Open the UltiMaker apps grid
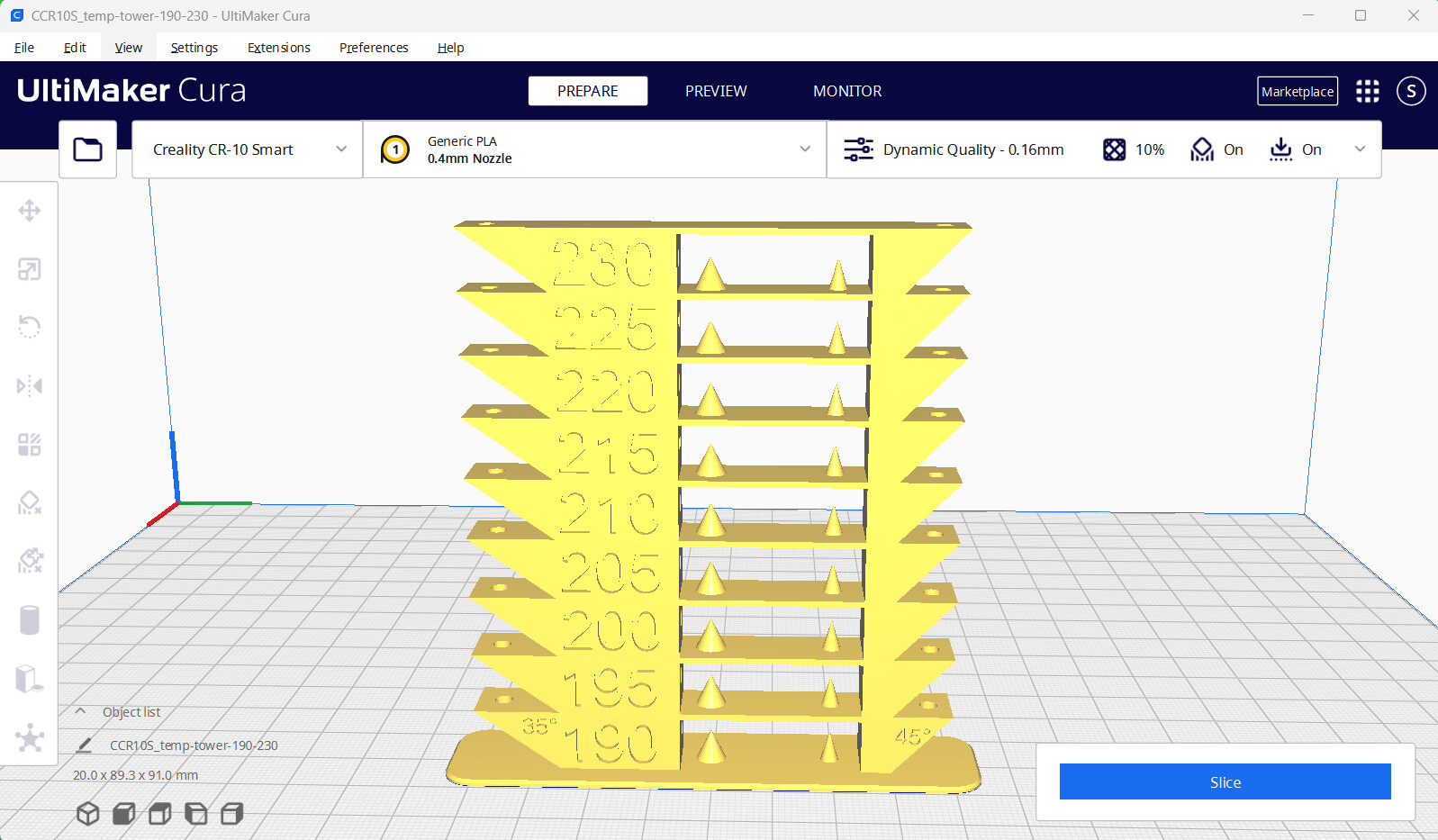The height and width of the screenshot is (840, 1438). tap(1367, 91)
